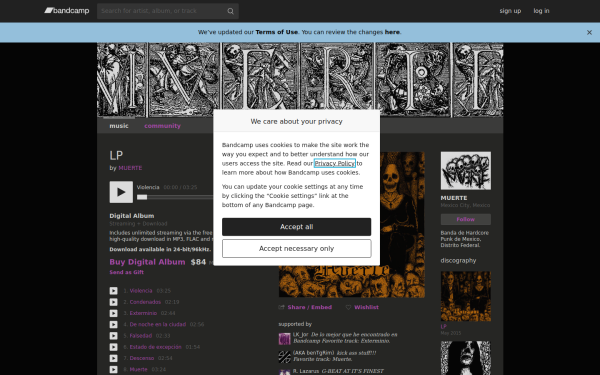Viewport: 600px width, 375px height.
Task: Open the MUERTE artist link under LP
Action: pyautogui.click(x=130, y=168)
